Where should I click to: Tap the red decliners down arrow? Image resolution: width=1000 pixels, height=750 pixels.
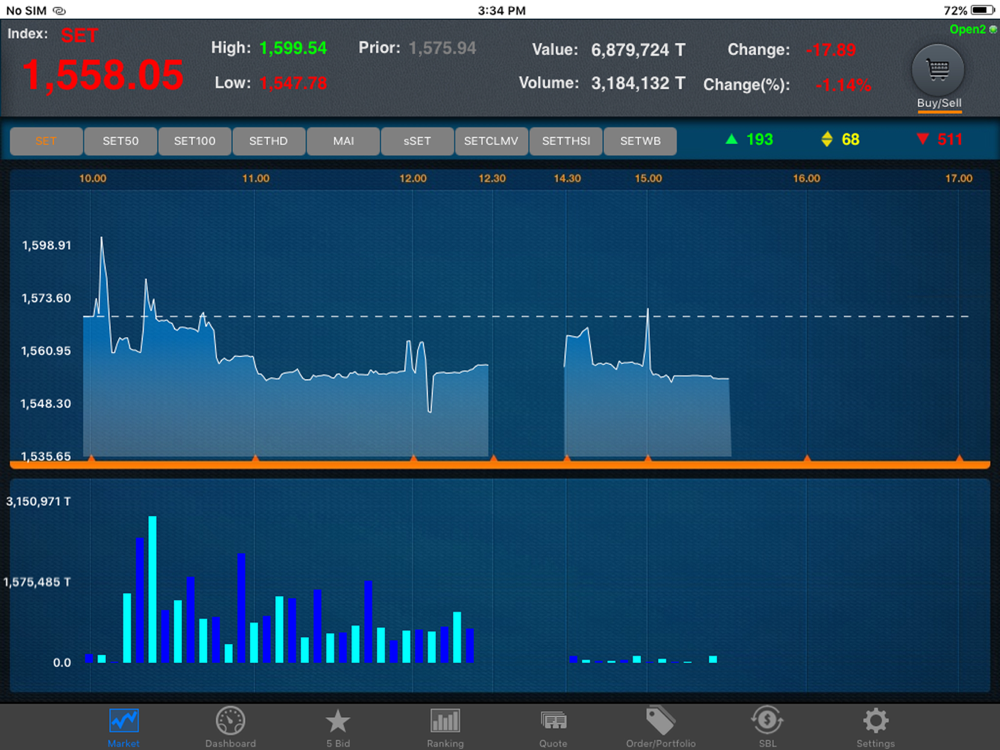(x=922, y=139)
